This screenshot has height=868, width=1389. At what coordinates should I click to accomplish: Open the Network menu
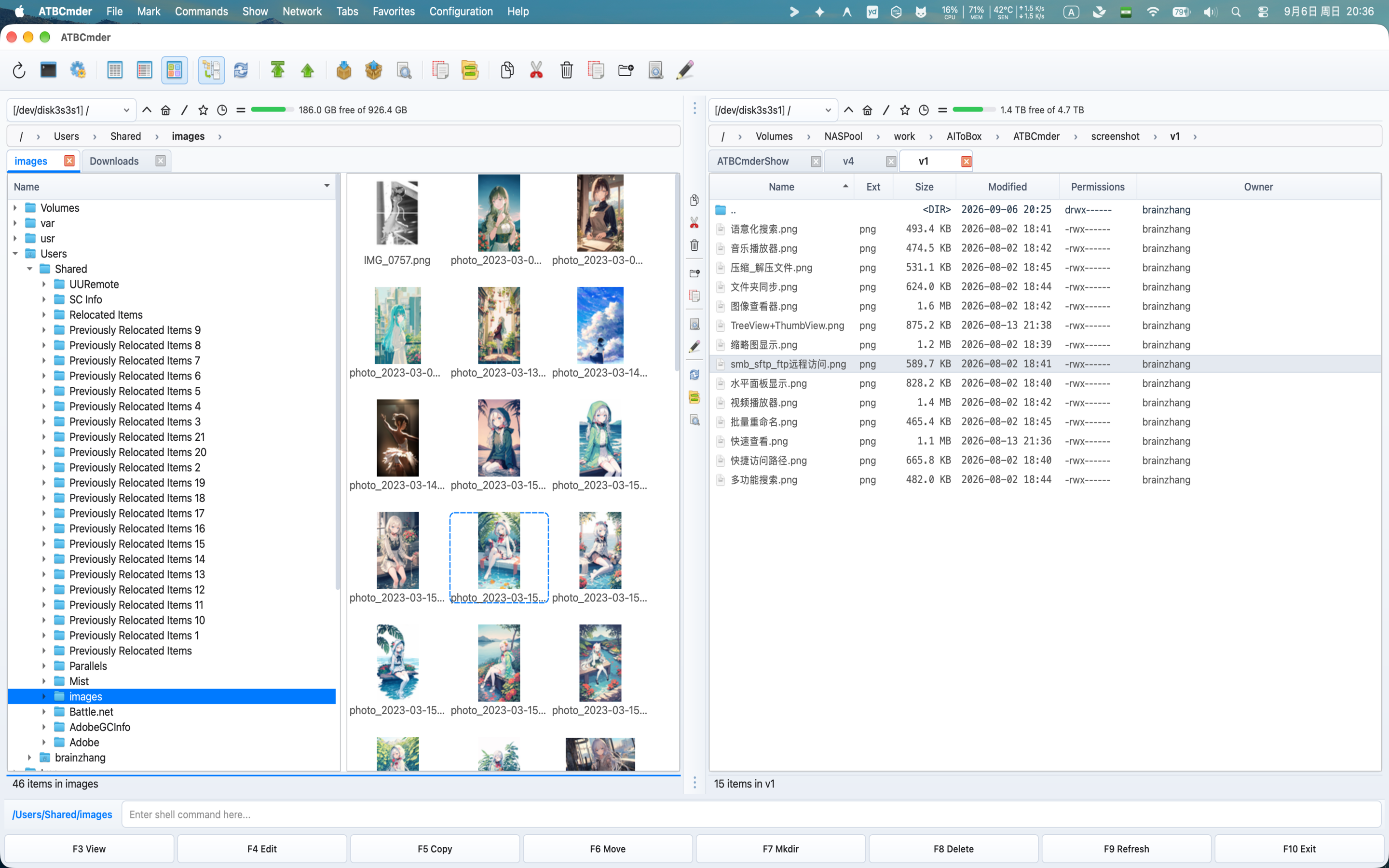tap(302, 12)
